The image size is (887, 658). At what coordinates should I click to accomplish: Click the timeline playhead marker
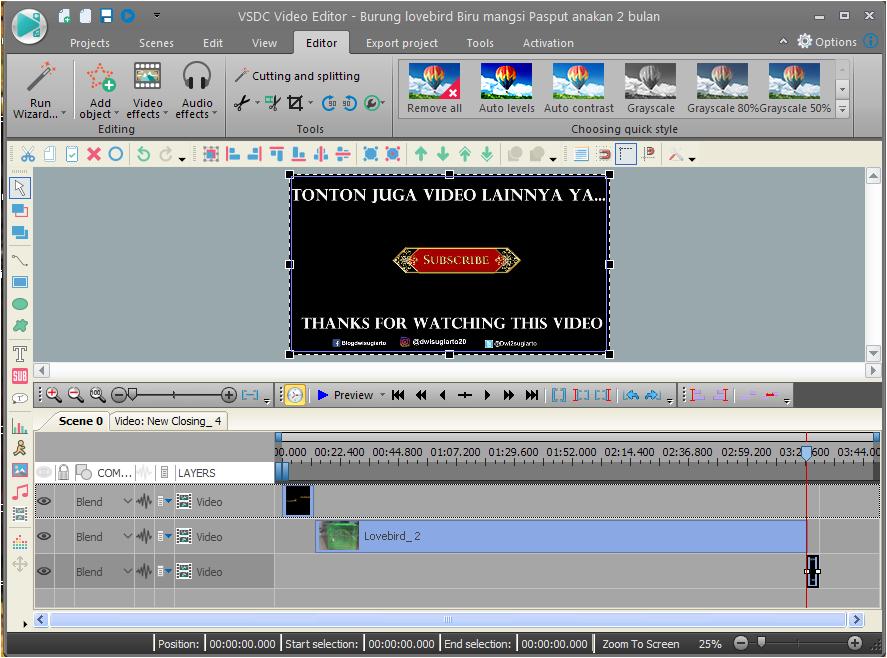(x=806, y=453)
